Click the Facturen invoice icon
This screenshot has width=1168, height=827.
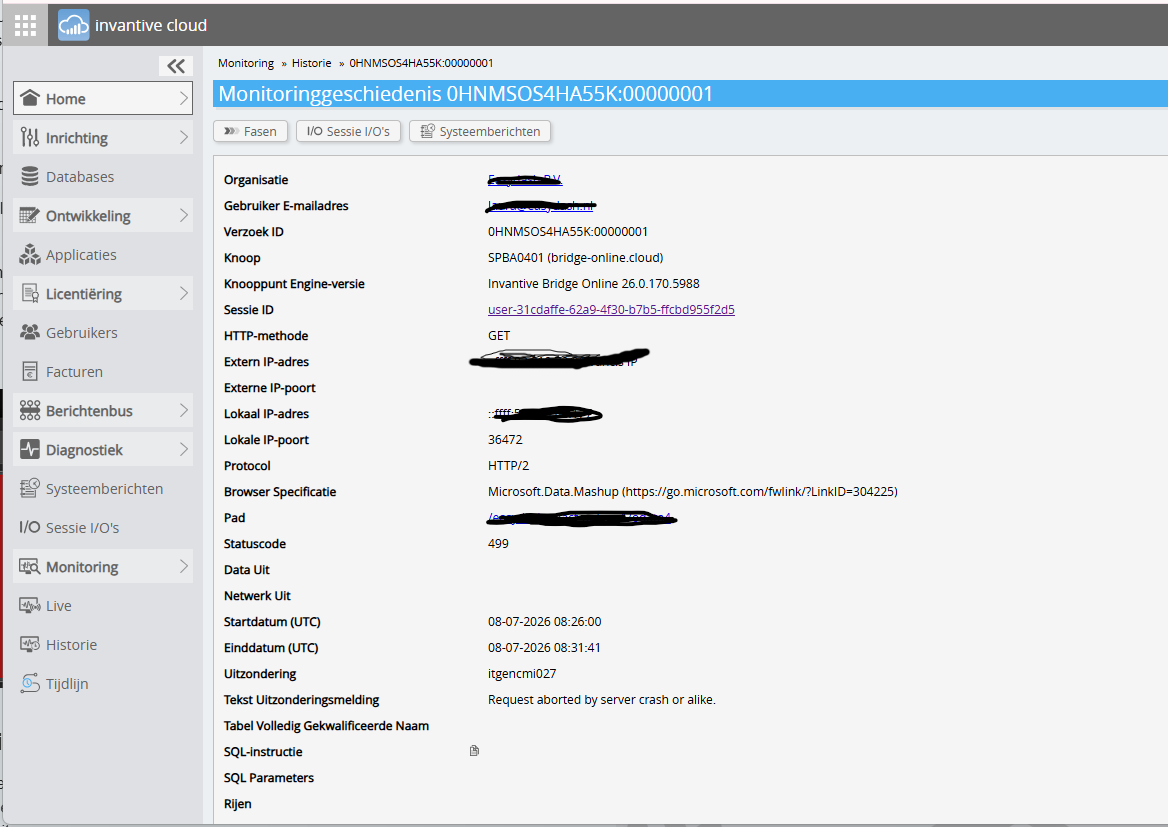pos(30,371)
